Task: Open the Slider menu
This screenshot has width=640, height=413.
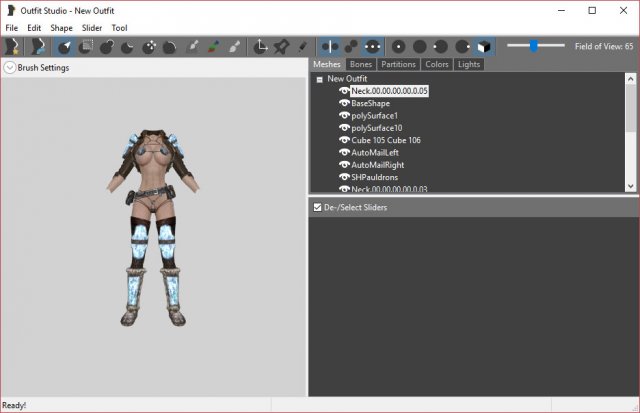Action: point(91,28)
